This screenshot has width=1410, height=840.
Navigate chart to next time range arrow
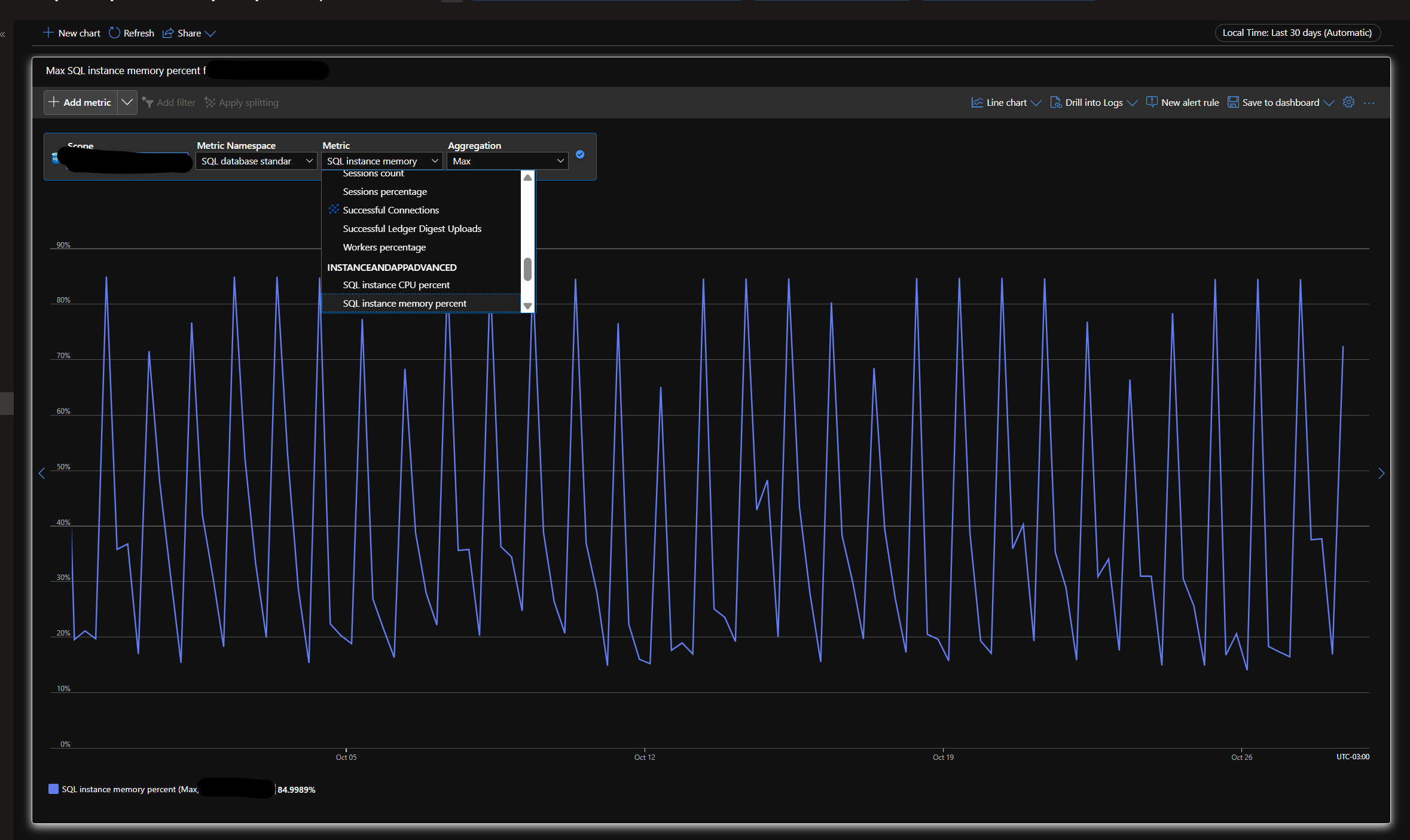(x=1381, y=474)
